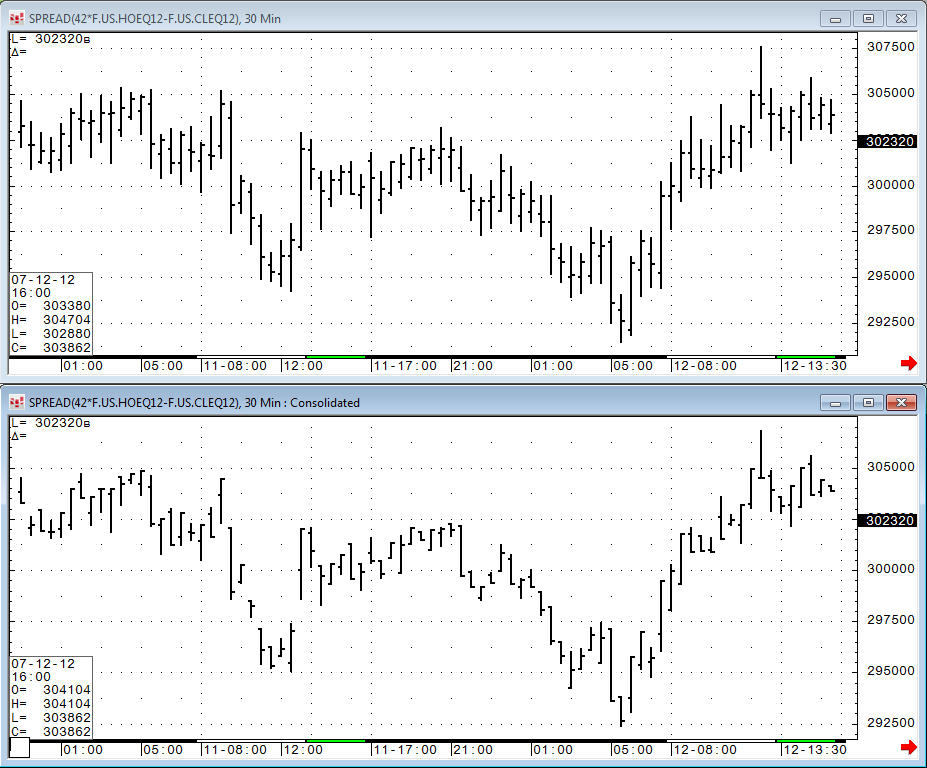Image resolution: width=927 pixels, height=768 pixels.
Task: Click the 292500 price scale label in Consolidated chart
Action: 890,722
